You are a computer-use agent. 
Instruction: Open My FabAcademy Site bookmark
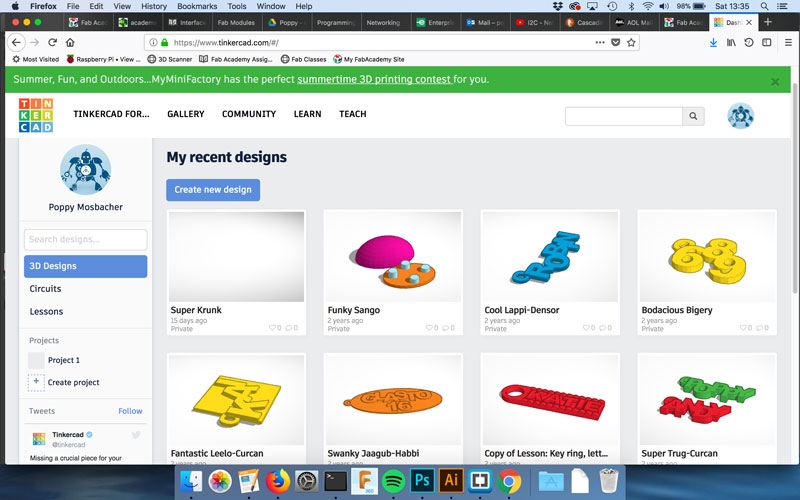pos(368,59)
